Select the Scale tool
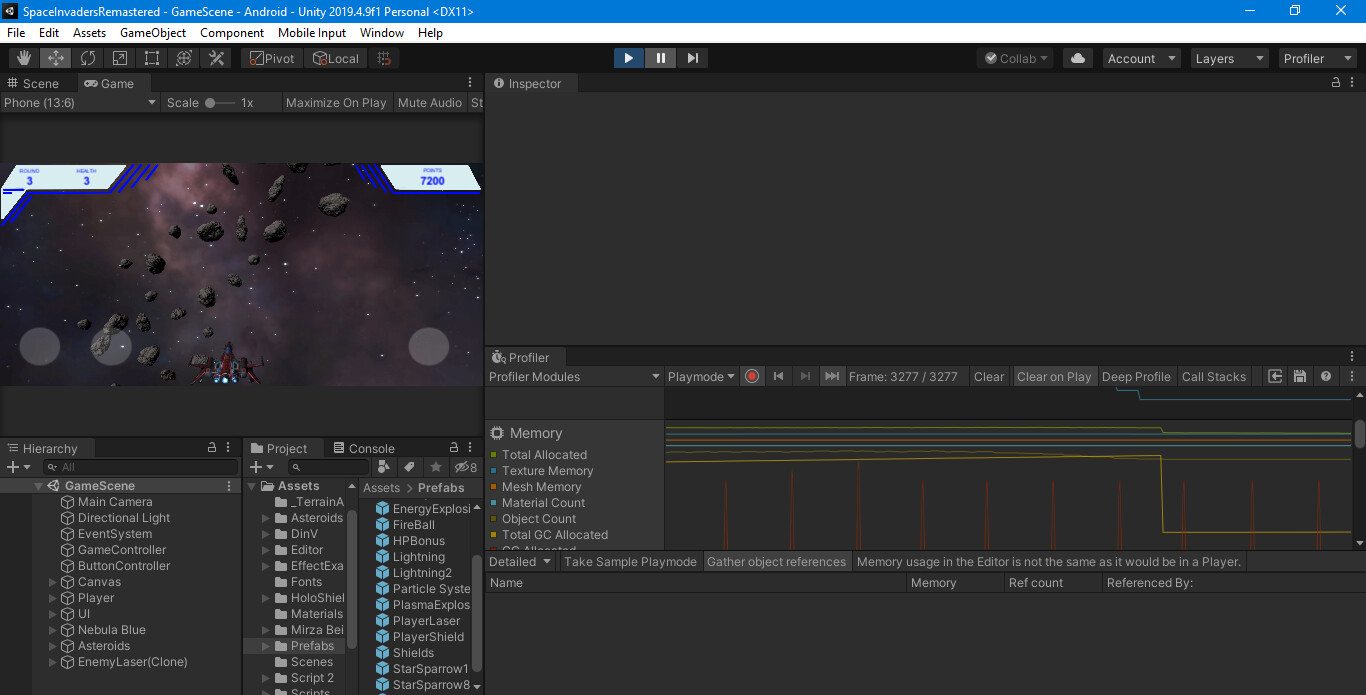 (x=119, y=57)
